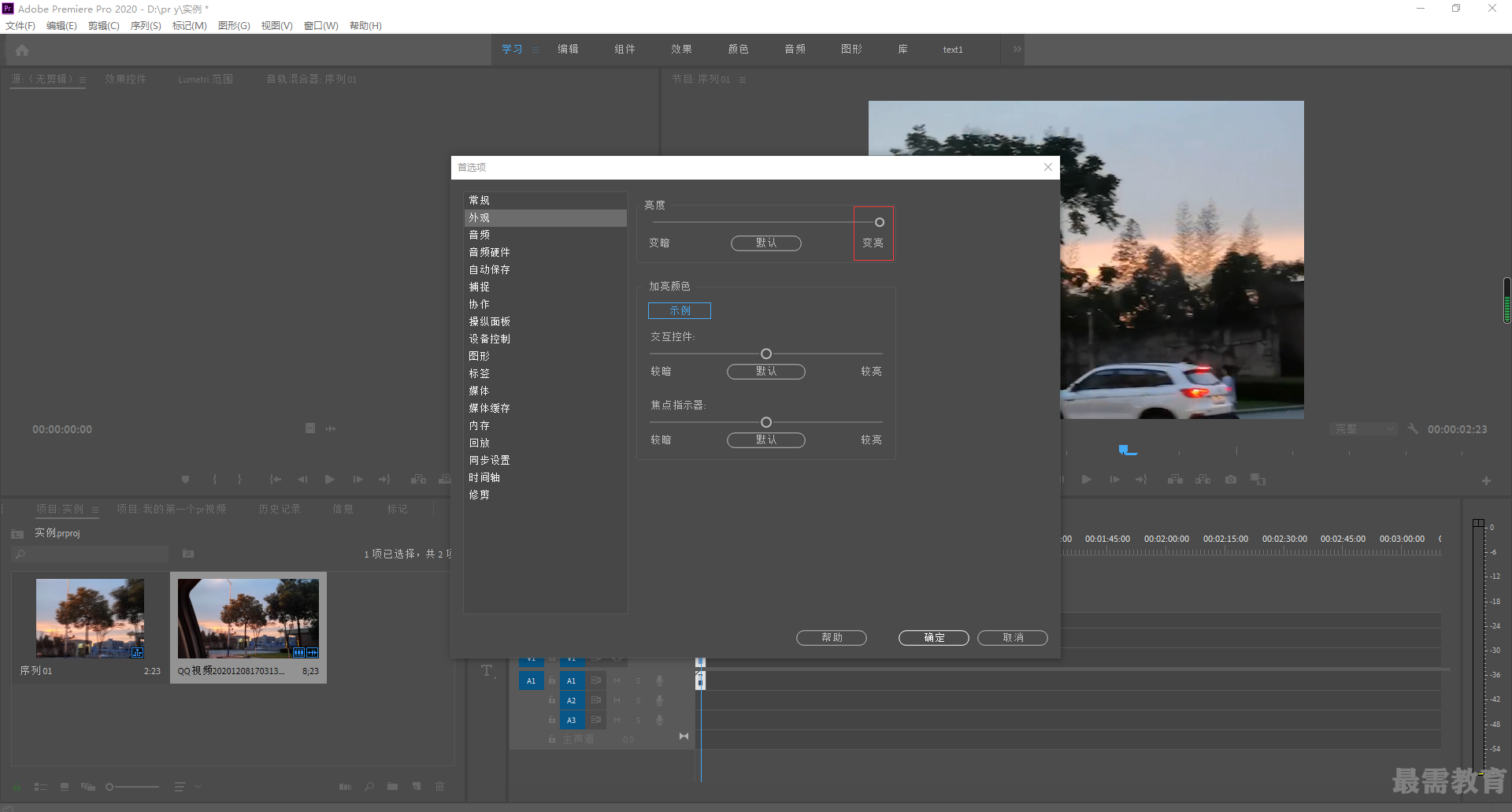Click 确定 to confirm preferences

934,638
